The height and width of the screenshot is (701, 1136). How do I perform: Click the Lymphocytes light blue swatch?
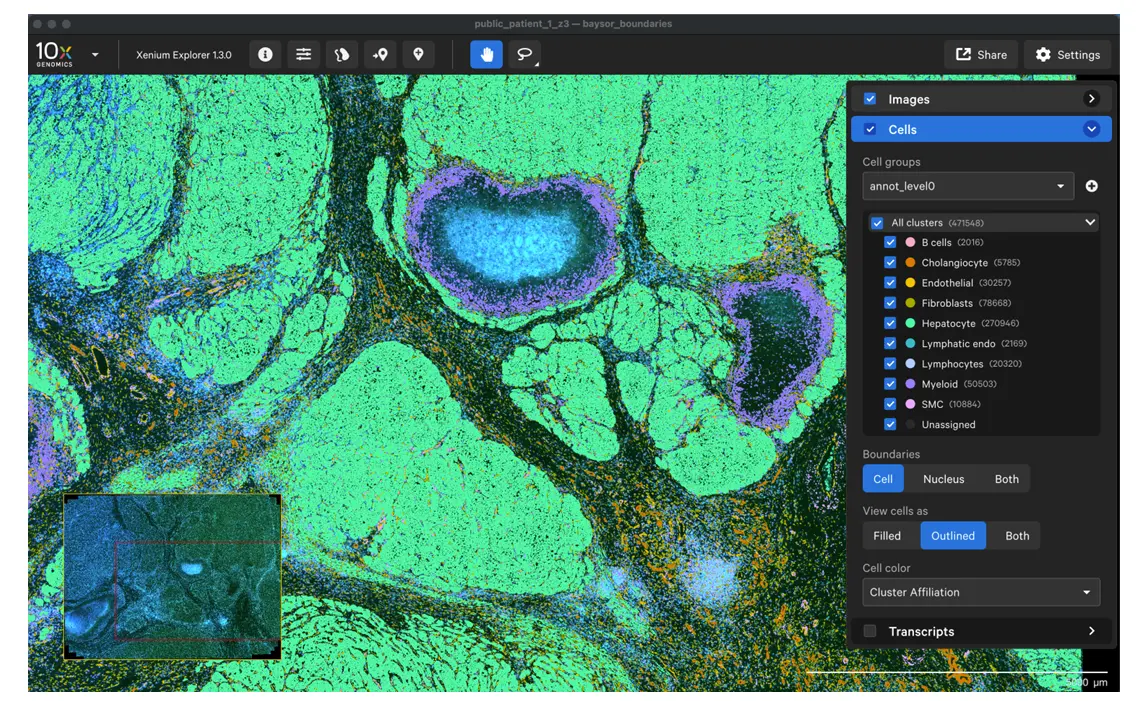click(x=910, y=364)
